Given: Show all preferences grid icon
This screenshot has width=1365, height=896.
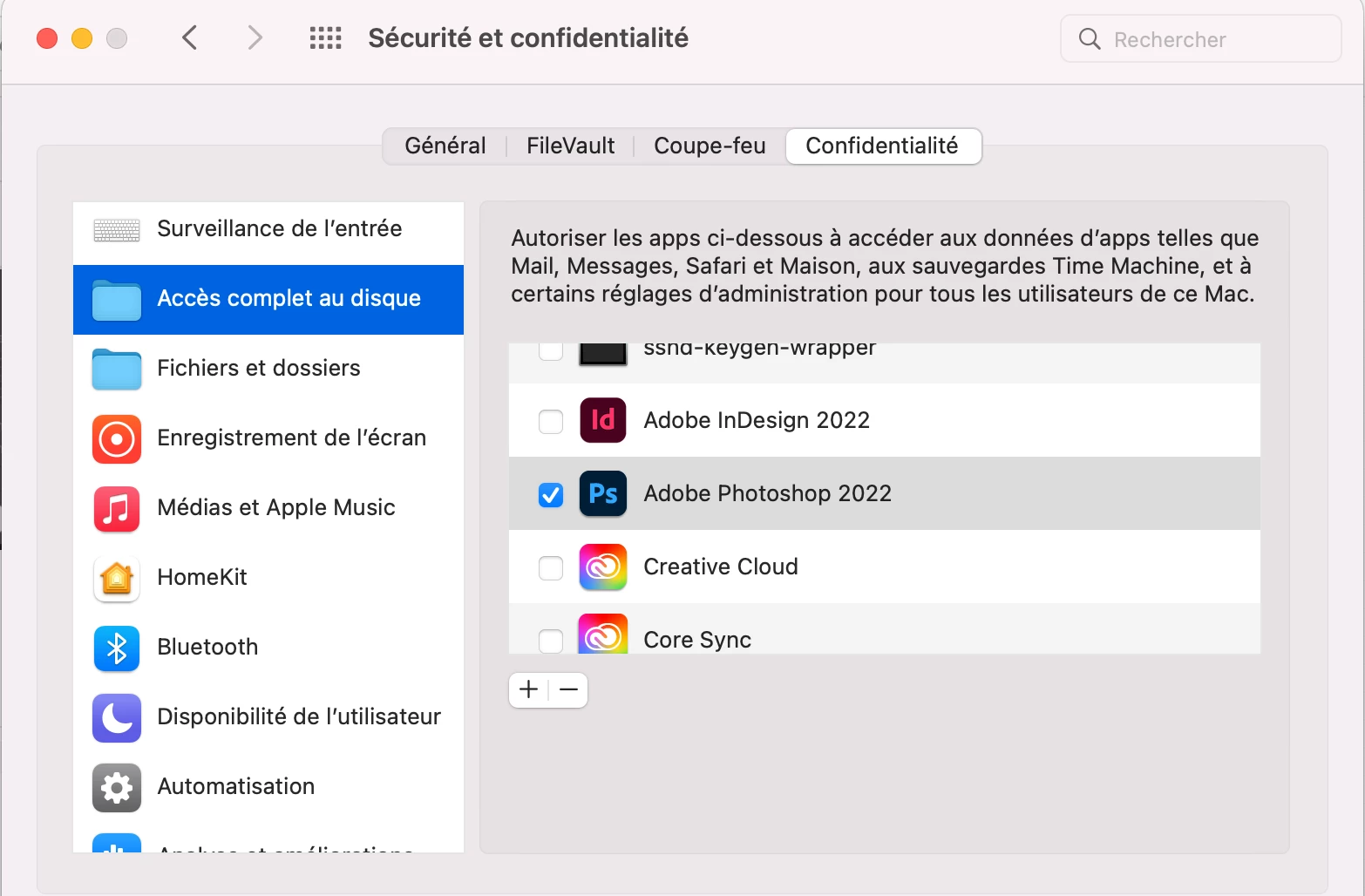Looking at the screenshot, I should pyautogui.click(x=326, y=38).
